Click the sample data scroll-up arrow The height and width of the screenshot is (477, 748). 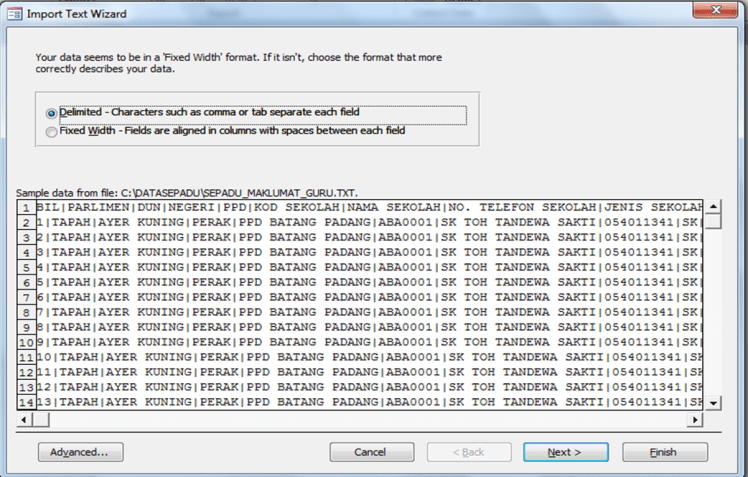pos(713,207)
